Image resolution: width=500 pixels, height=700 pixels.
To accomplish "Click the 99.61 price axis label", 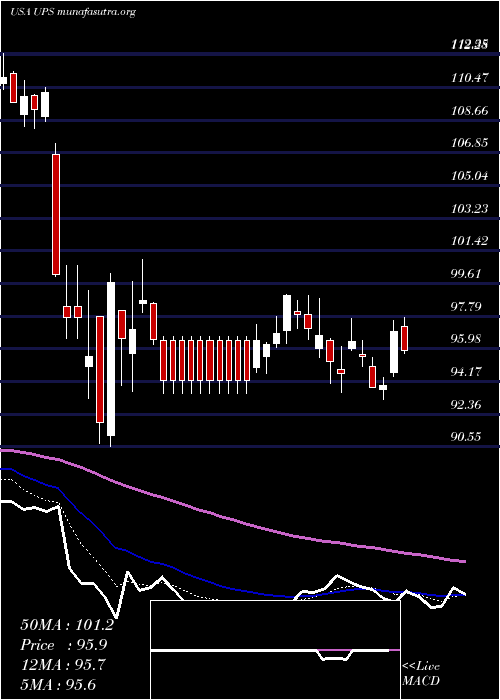I will [x=468, y=274].
